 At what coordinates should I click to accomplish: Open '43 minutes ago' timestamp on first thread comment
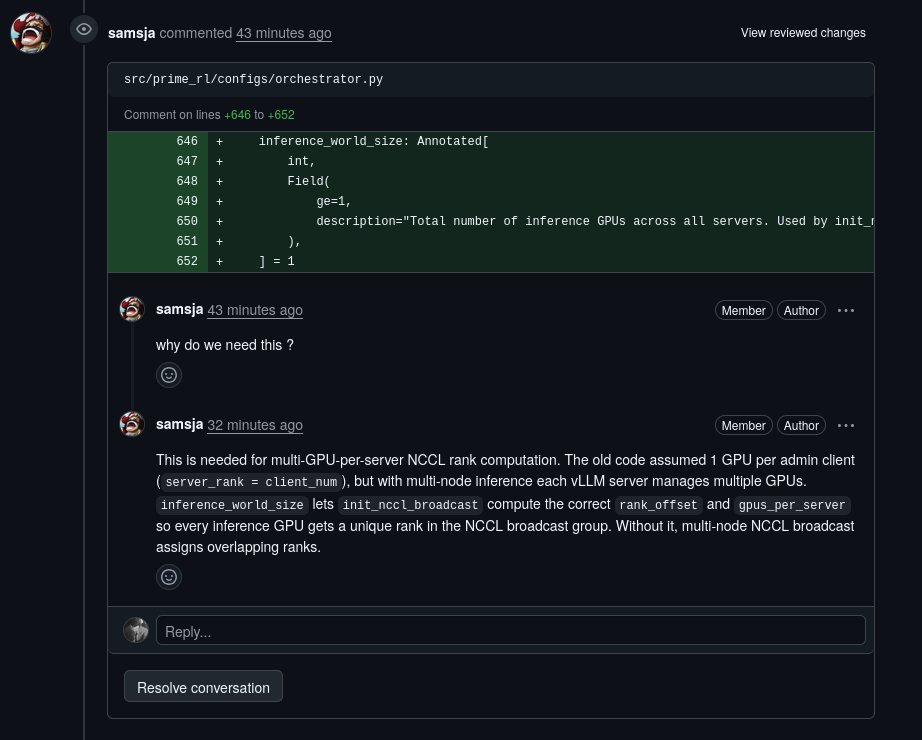tap(255, 310)
